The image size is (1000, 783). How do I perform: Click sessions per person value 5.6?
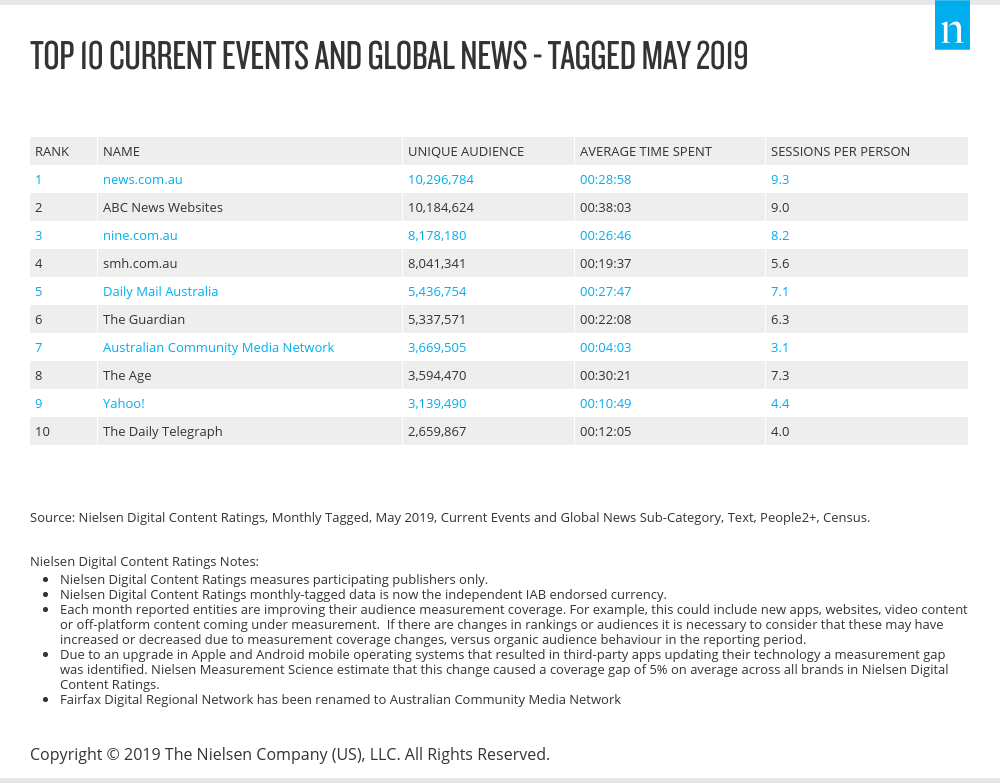pyautogui.click(x=780, y=264)
